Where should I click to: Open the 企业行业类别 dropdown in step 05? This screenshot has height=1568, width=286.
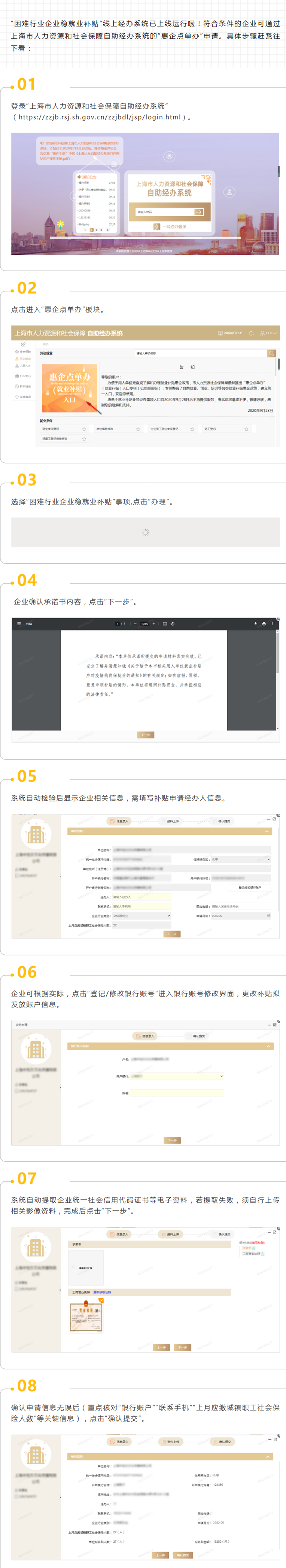pyautogui.click(x=141, y=915)
